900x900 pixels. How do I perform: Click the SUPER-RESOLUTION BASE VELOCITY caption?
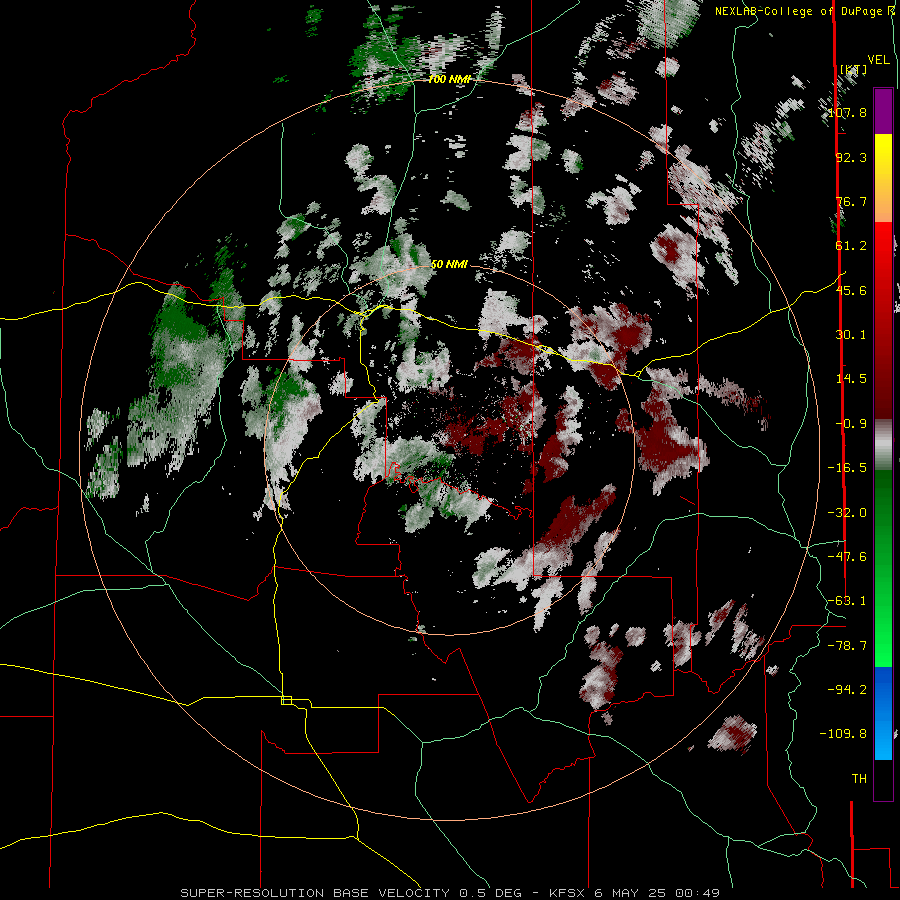[315, 893]
